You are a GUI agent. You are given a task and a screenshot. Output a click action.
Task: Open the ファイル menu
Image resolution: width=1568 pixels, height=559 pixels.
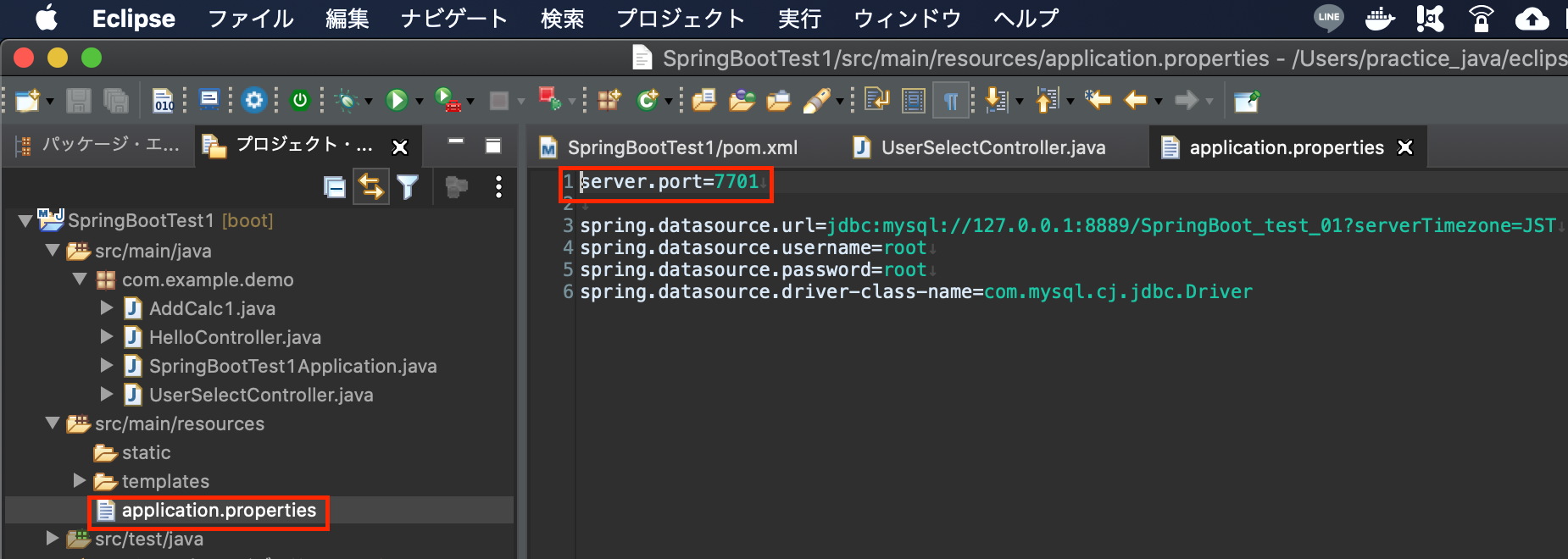point(251,19)
